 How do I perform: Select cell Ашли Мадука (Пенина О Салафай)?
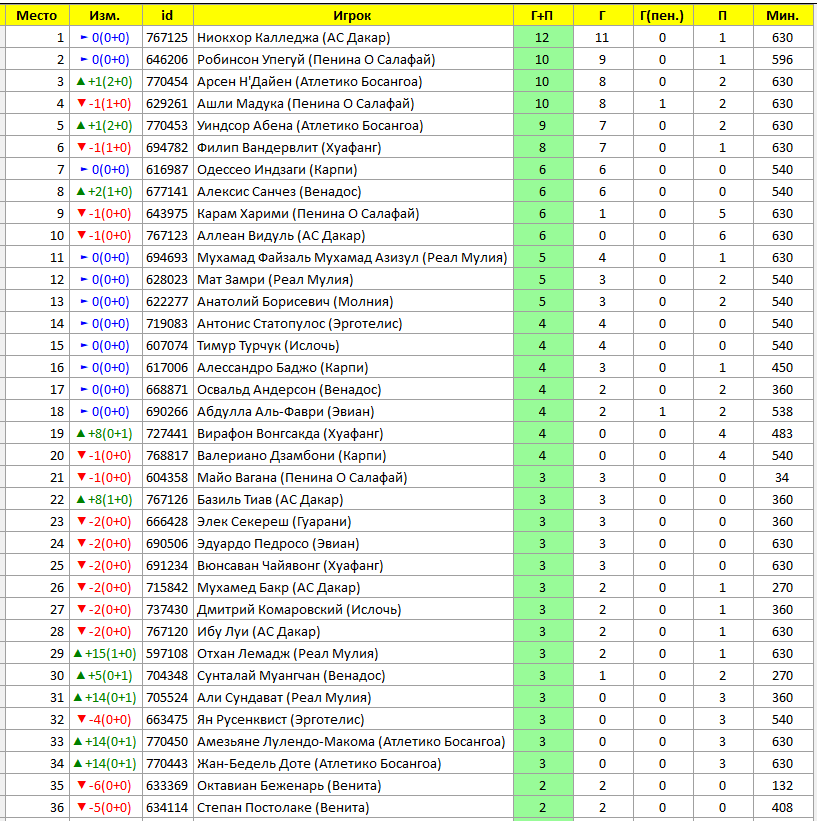pos(353,104)
